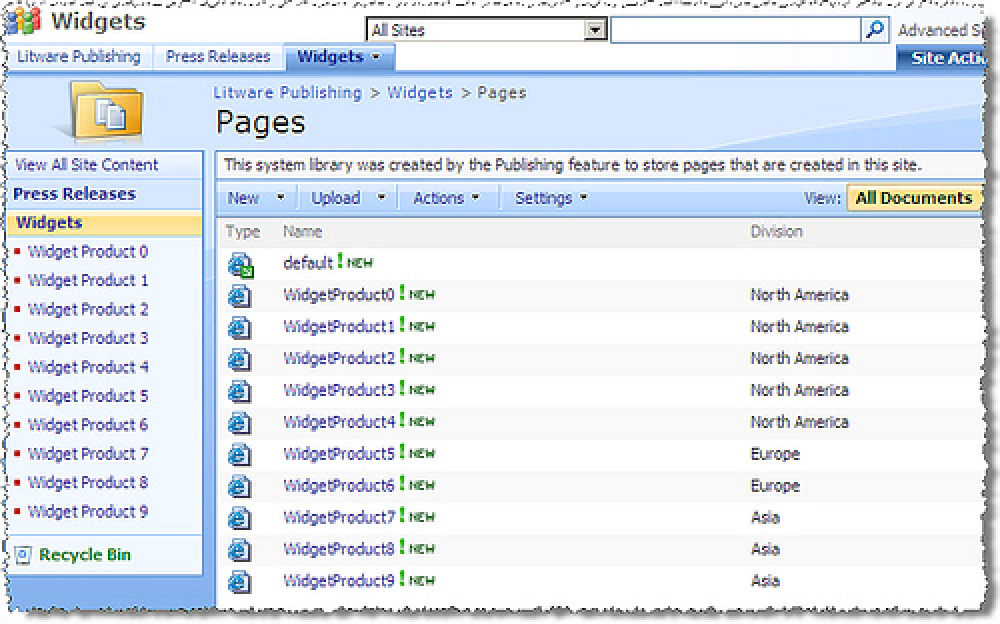Click the Recycle Bin icon

pyautogui.click(x=23, y=555)
